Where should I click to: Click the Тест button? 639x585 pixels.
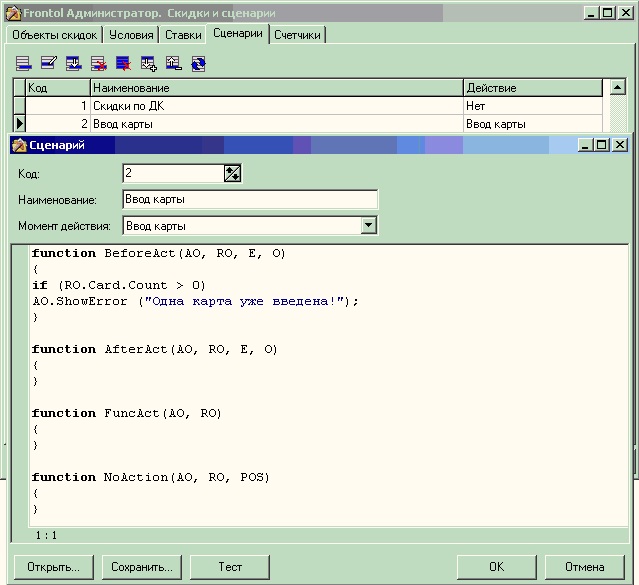(230, 567)
